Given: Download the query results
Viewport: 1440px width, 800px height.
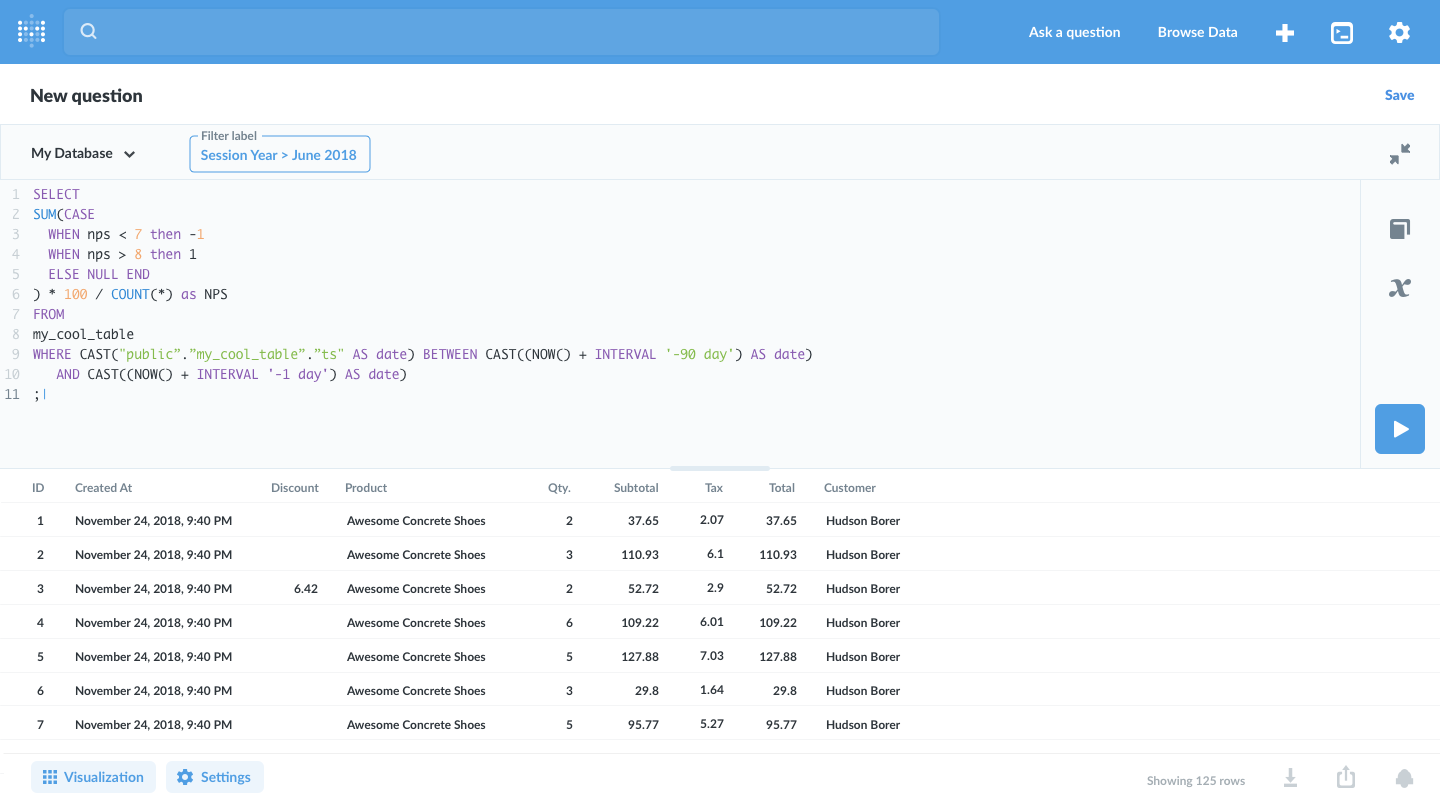Looking at the screenshot, I should [x=1290, y=777].
